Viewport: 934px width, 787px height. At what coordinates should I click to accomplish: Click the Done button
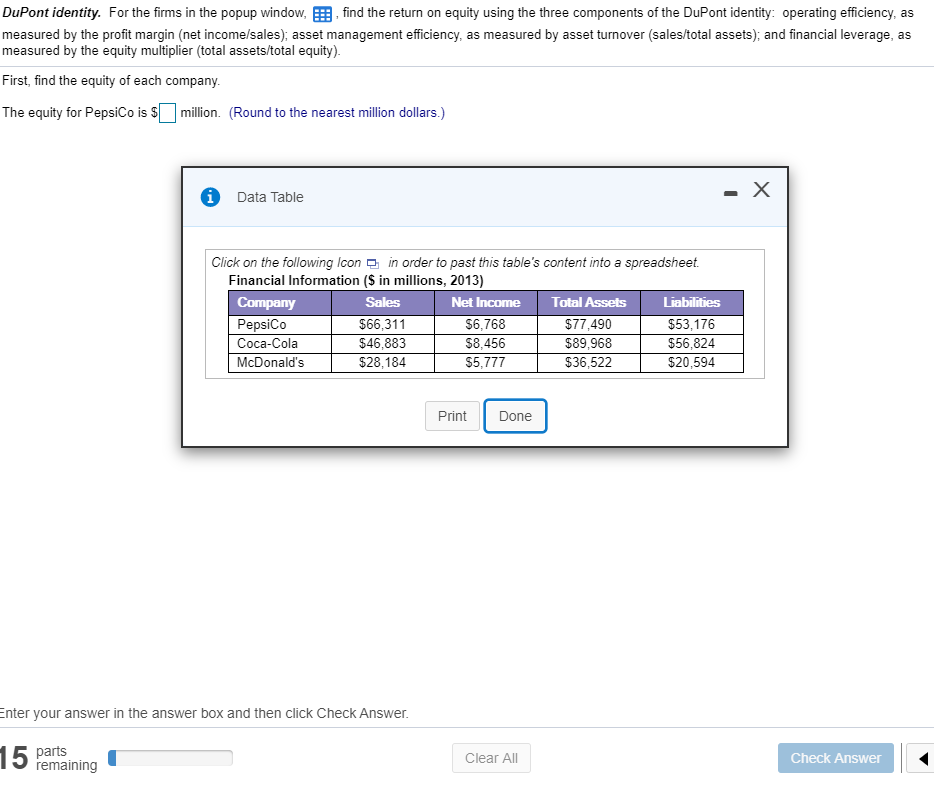point(515,416)
